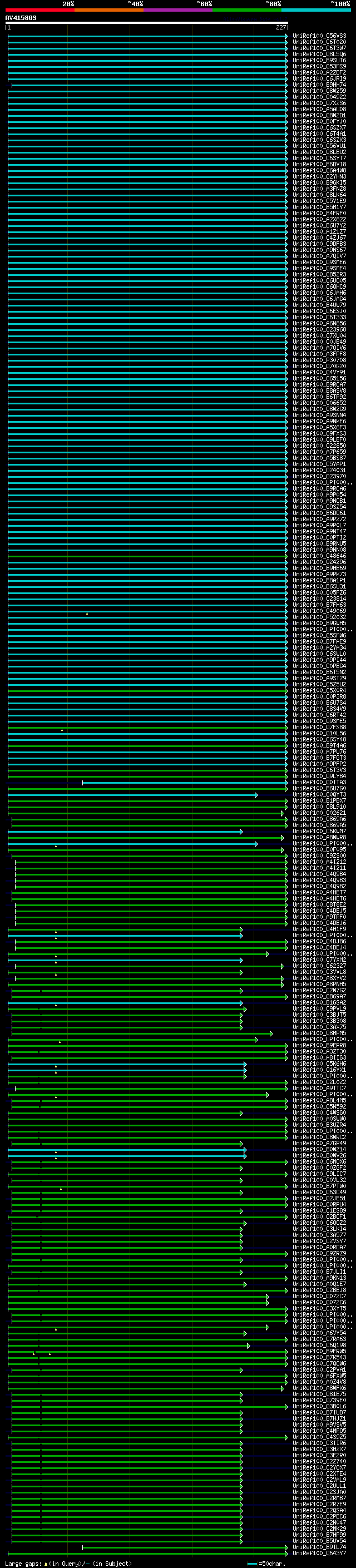Select UniRef100_Q6JAH6 label
356x1568 pixels.
tap(319, 293)
